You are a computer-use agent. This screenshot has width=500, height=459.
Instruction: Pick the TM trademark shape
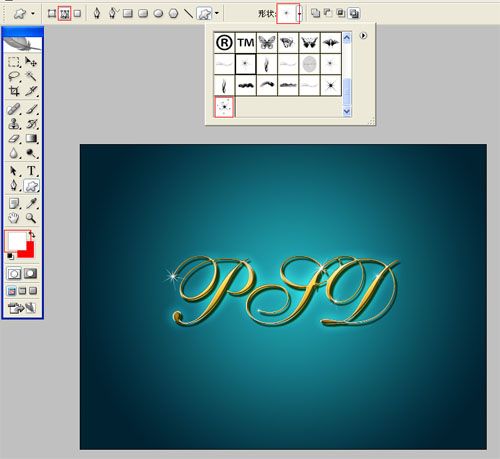tap(246, 42)
